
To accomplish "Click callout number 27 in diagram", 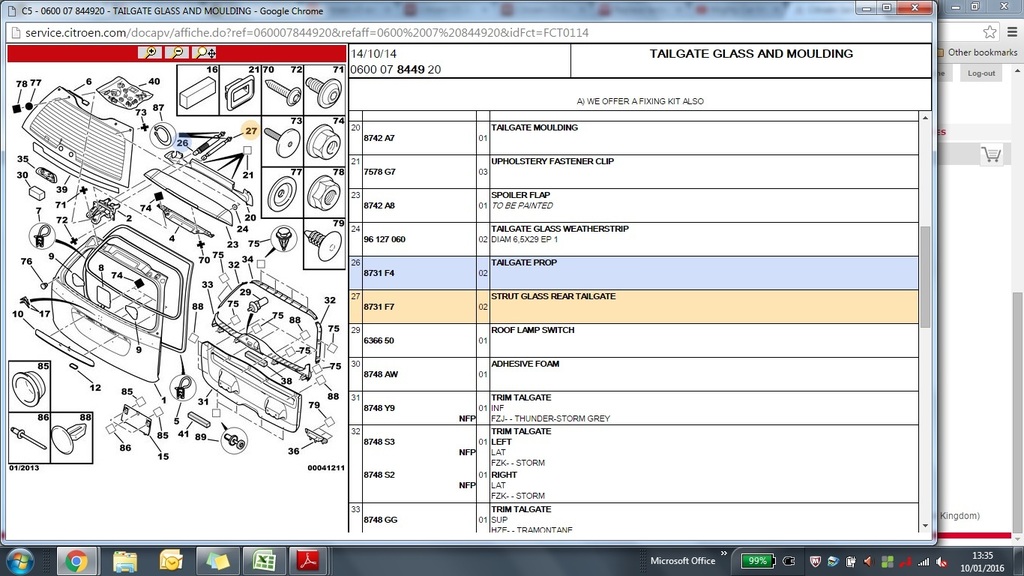I will pyautogui.click(x=251, y=131).
